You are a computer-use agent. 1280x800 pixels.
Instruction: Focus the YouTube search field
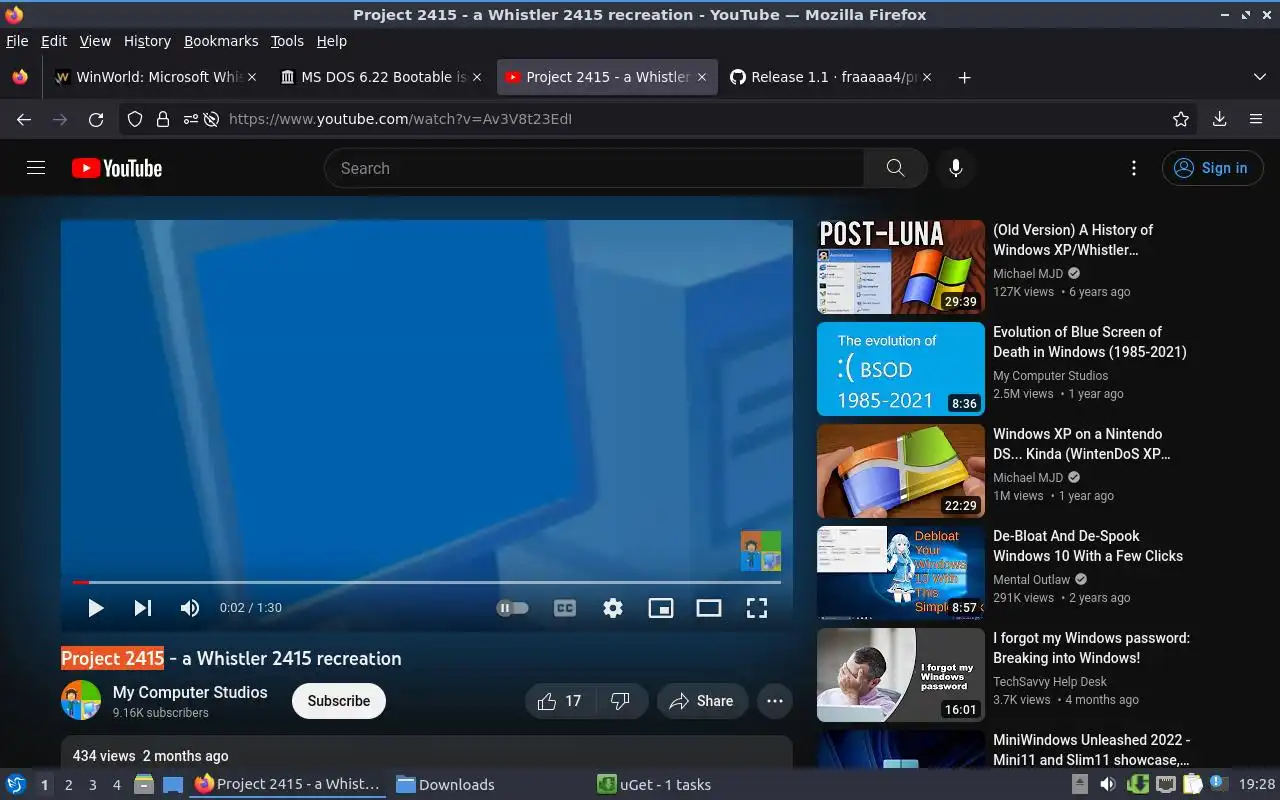point(595,168)
